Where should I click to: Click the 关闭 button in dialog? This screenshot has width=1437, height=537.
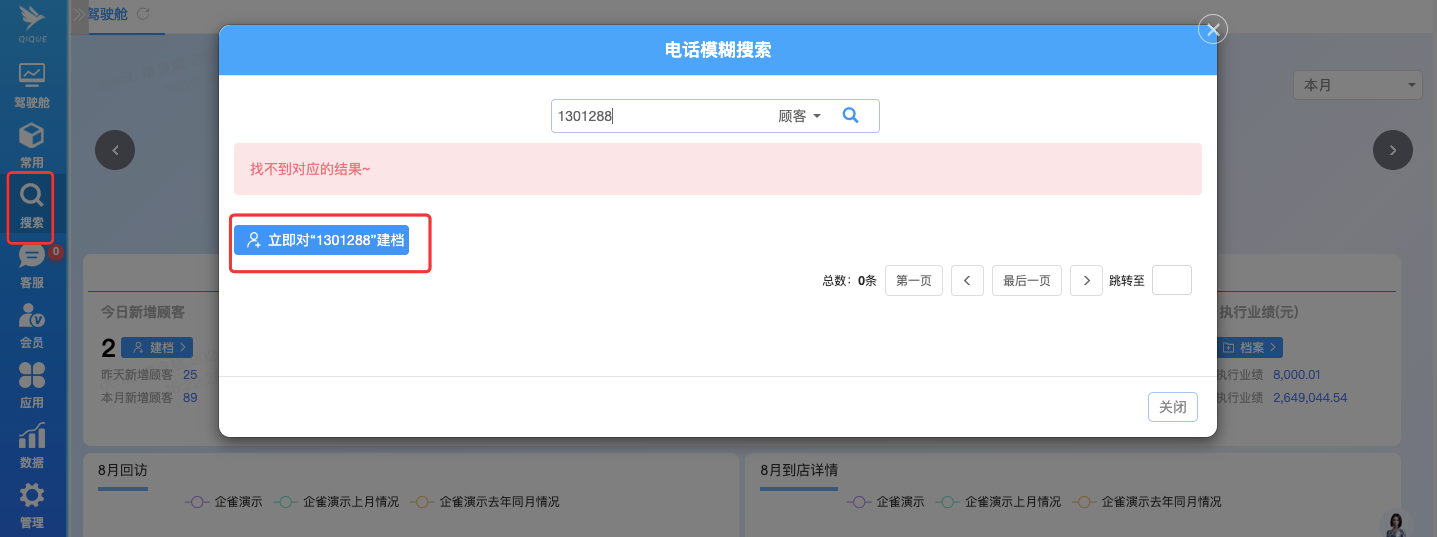[x=1172, y=407]
